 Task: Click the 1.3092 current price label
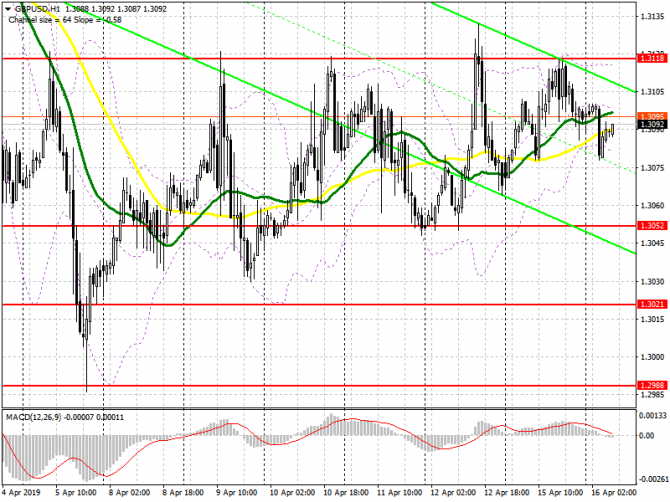[652, 125]
